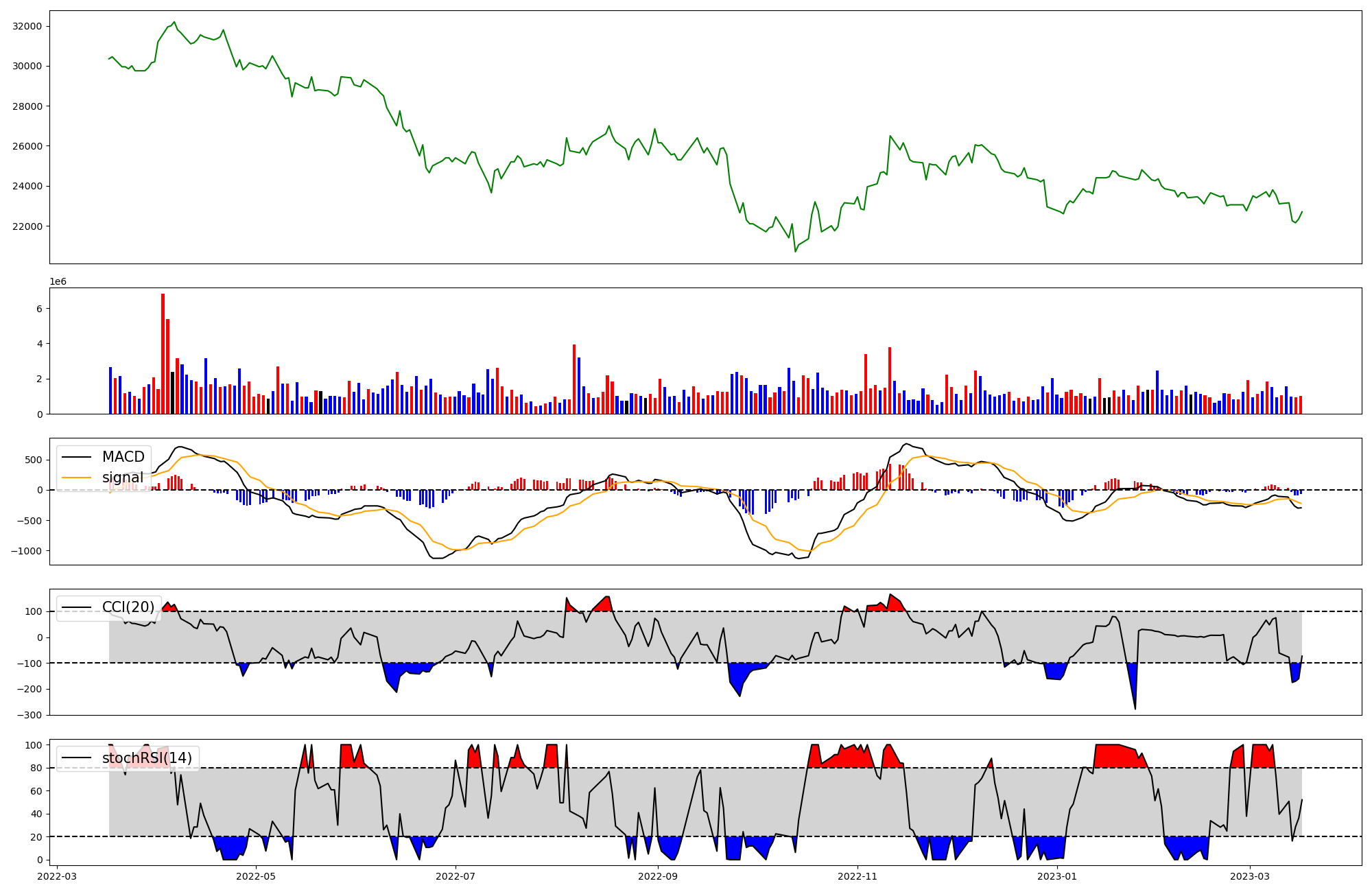Click the 2022-03 x-axis date label
This screenshot has height=892, width=1372.
coord(57,876)
